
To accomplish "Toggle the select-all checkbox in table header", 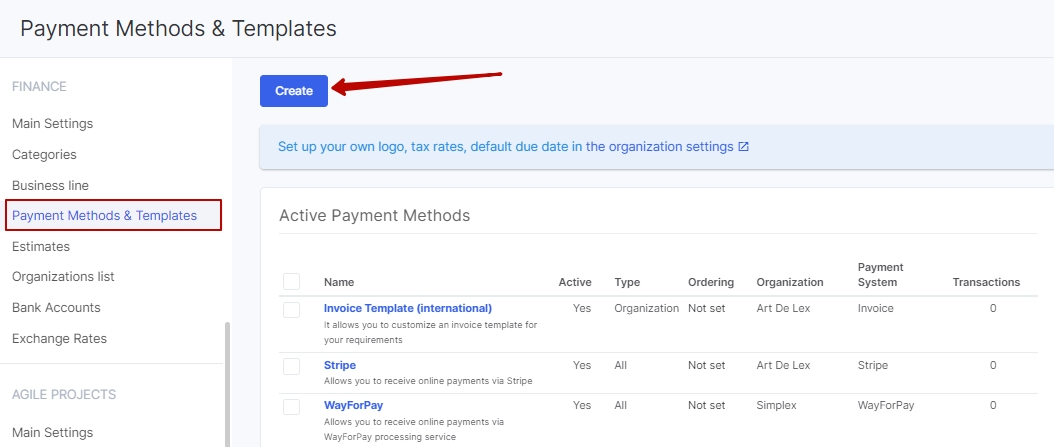I will click(291, 282).
